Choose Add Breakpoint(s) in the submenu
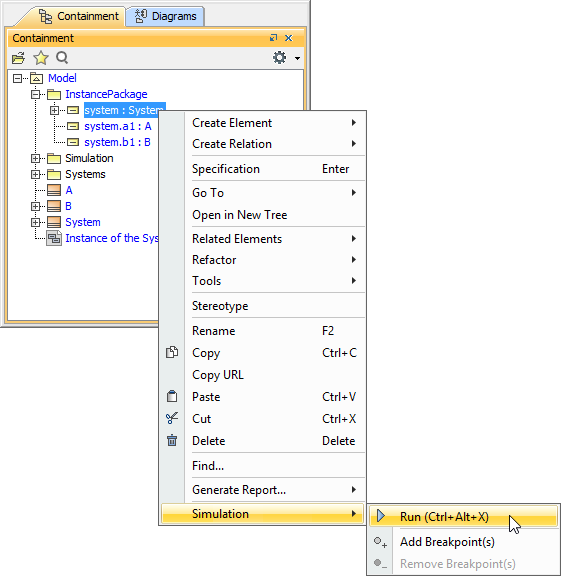 pos(463,542)
